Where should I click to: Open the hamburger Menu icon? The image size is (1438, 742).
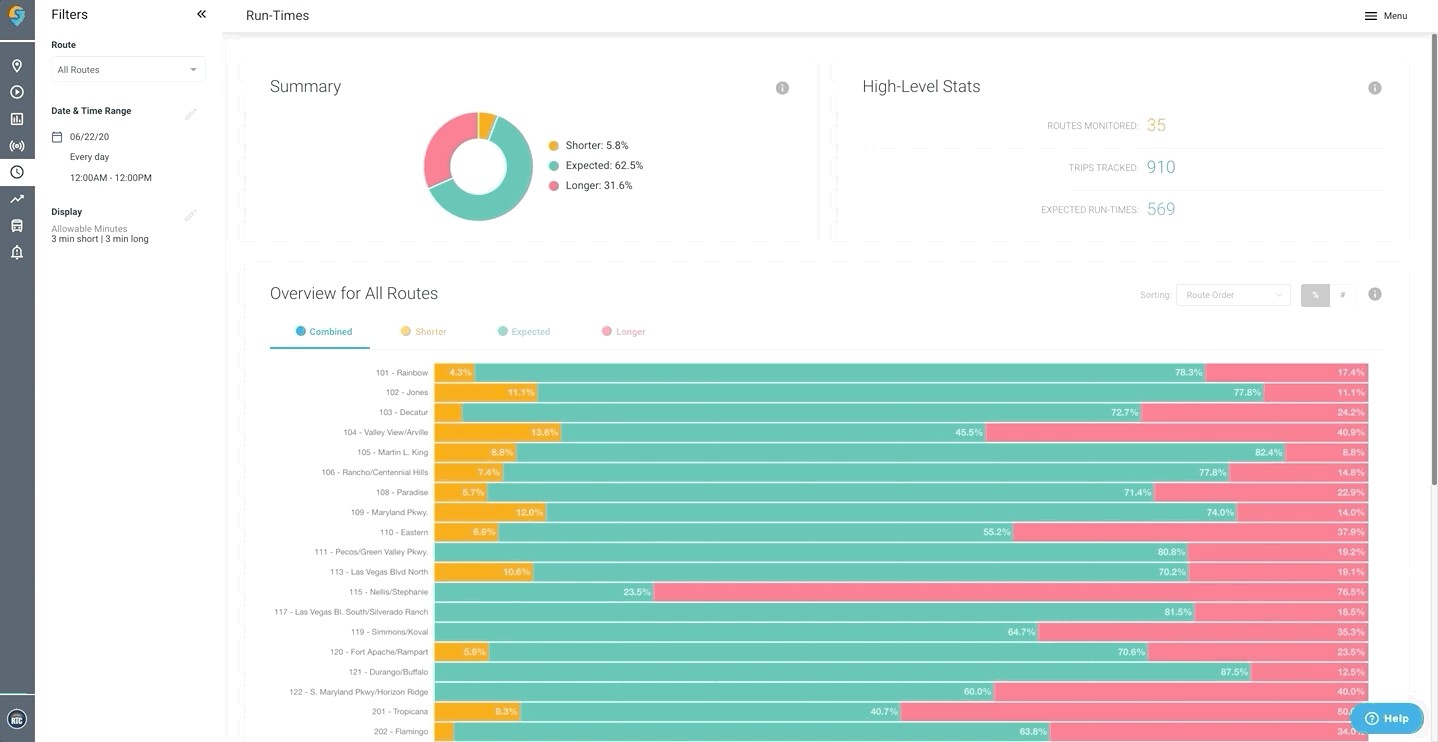coord(1370,16)
